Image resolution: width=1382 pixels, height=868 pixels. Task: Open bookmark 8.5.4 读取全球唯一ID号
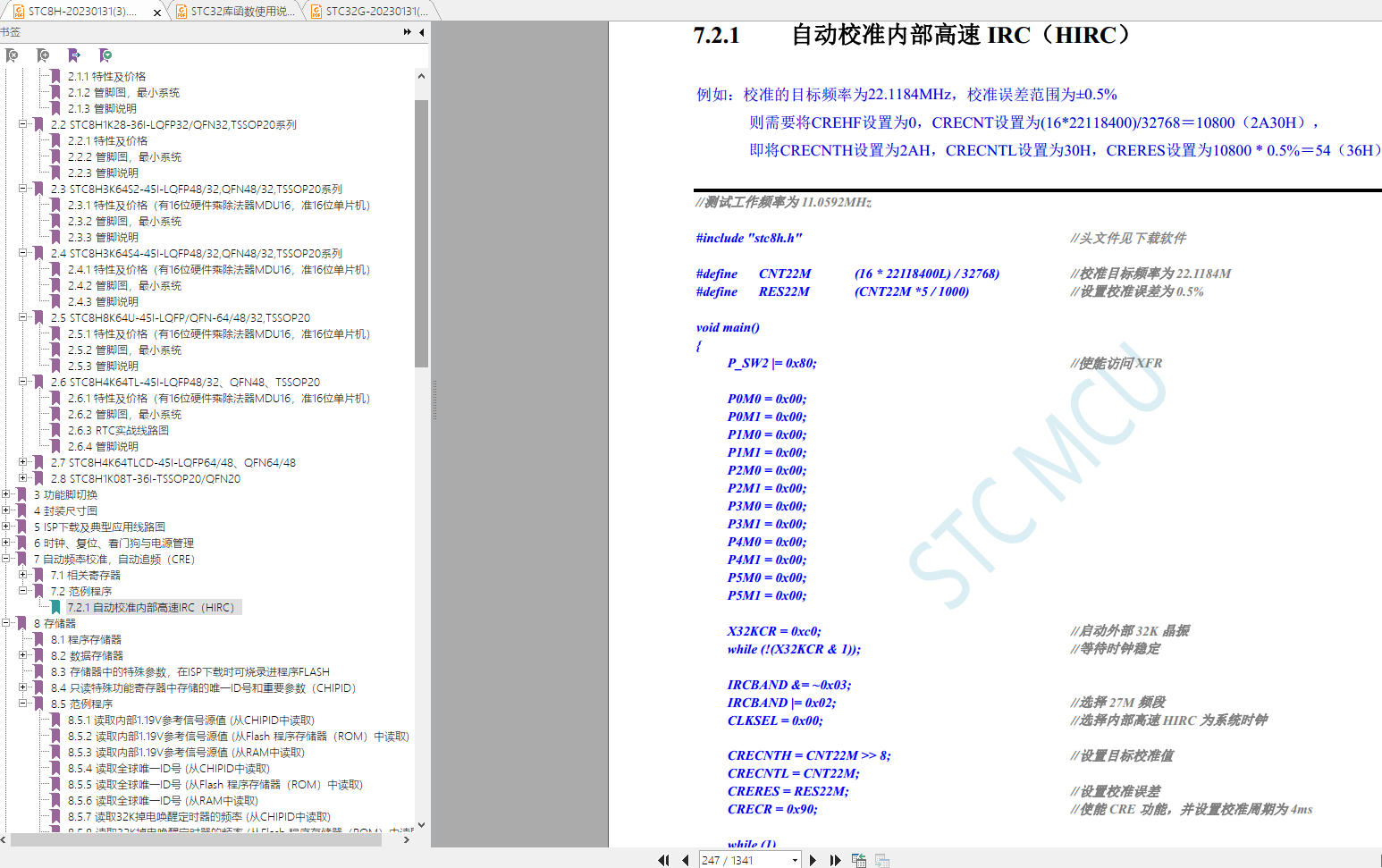point(169,769)
